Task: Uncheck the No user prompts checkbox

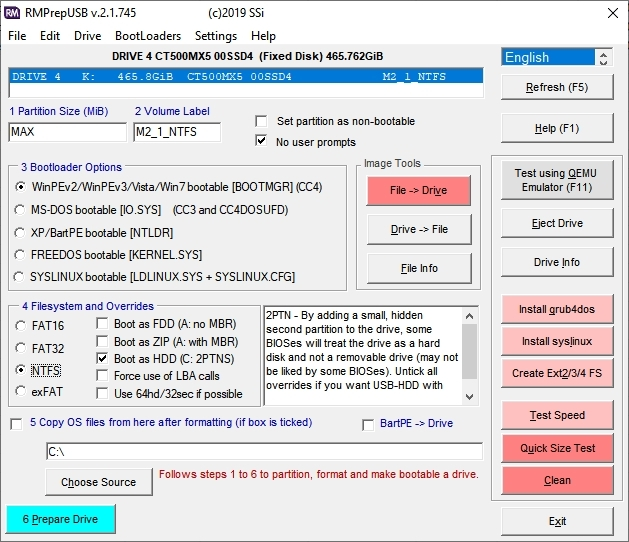Action: (261, 142)
